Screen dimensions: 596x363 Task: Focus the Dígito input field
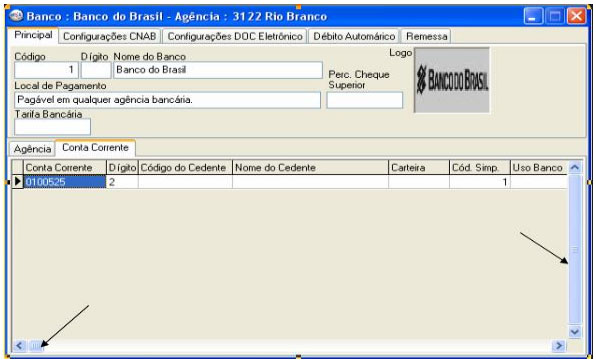[x=96, y=70]
